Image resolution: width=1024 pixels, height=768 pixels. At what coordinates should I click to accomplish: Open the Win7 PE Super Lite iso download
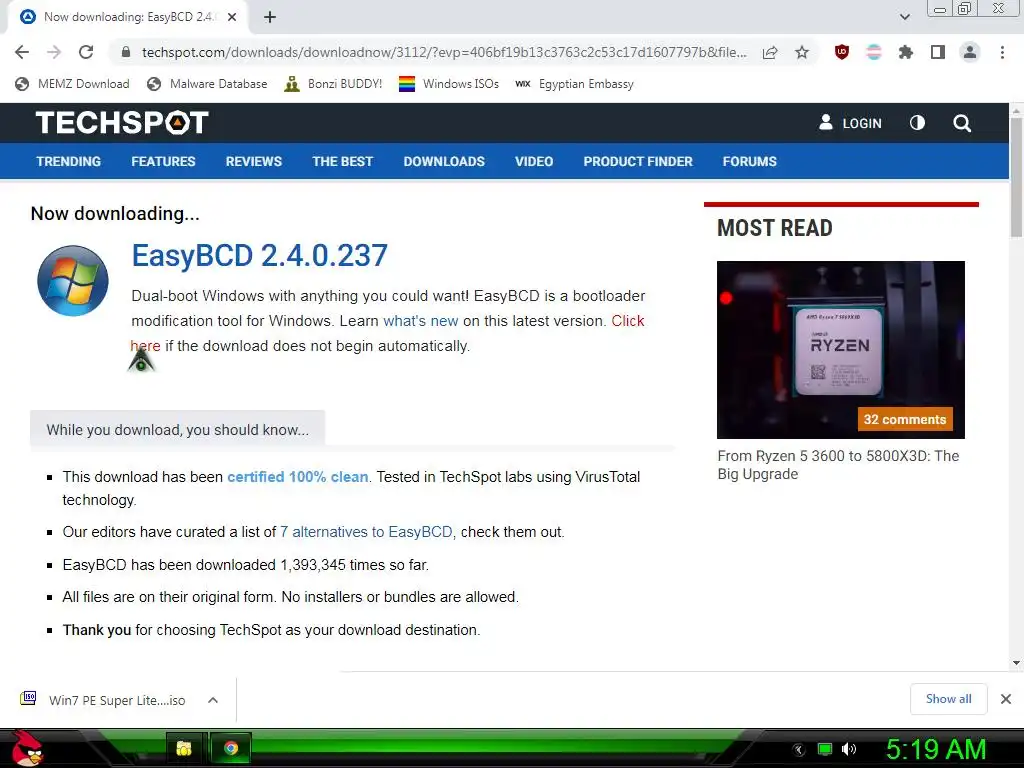[104, 700]
